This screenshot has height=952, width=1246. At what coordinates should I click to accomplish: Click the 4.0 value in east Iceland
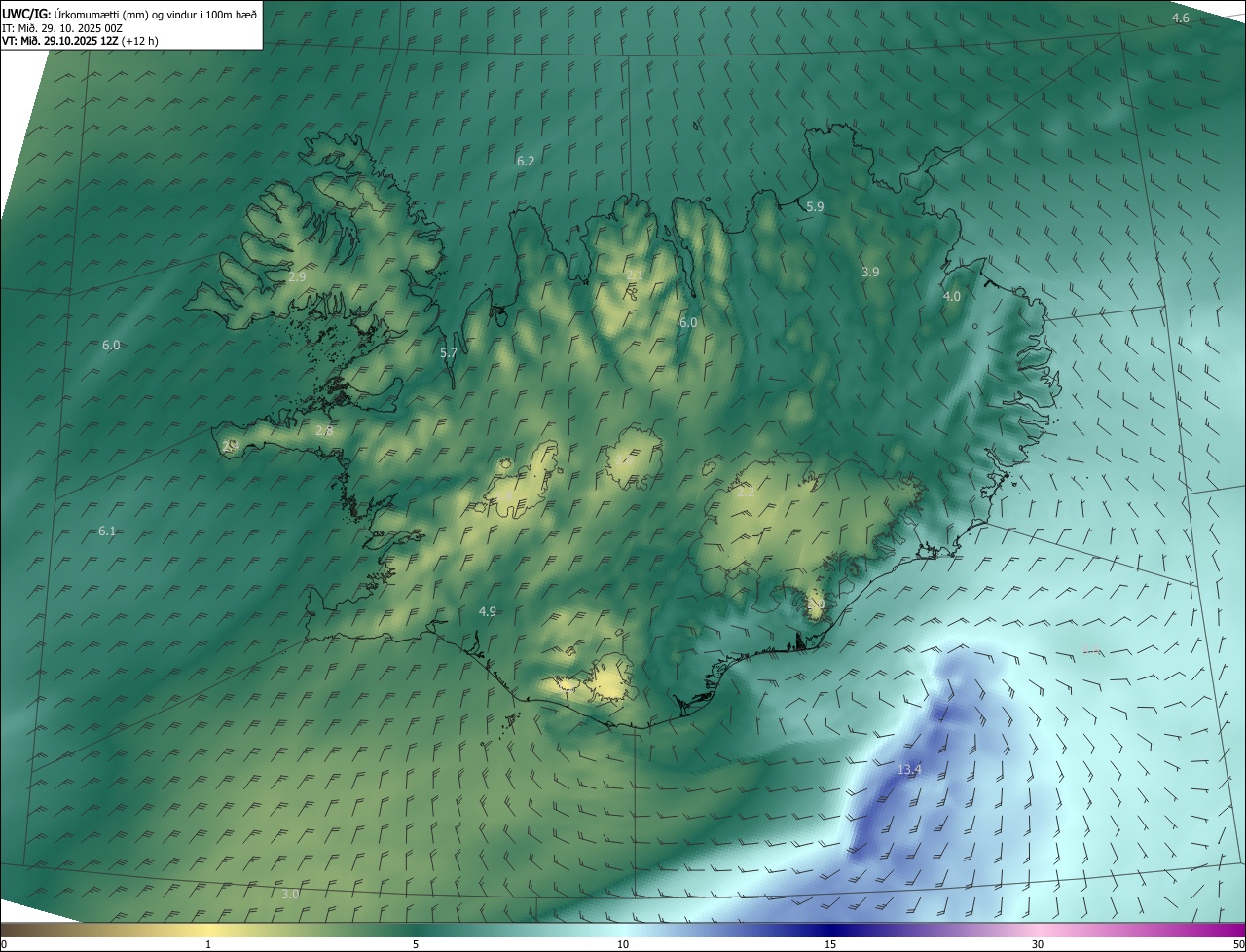pyautogui.click(x=952, y=296)
